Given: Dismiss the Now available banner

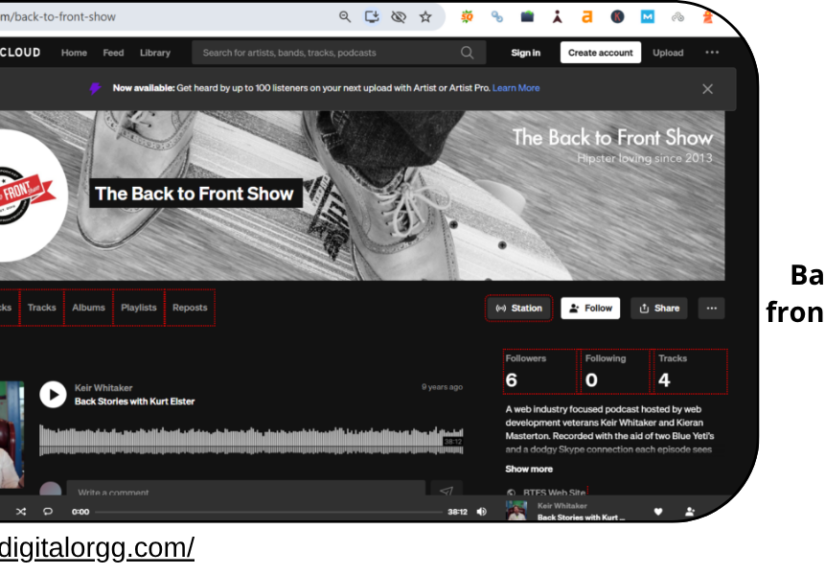Looking at the screenshot, I should point(708,89).
